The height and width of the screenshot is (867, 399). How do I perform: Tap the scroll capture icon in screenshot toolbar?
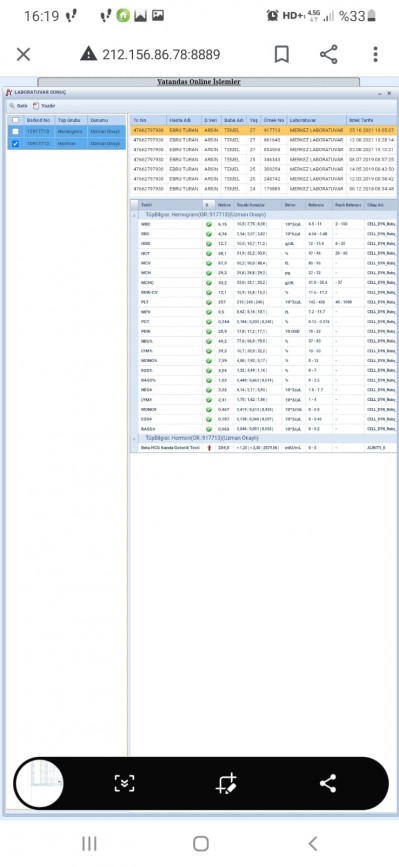pyautogui.click(x=124, y=783)
